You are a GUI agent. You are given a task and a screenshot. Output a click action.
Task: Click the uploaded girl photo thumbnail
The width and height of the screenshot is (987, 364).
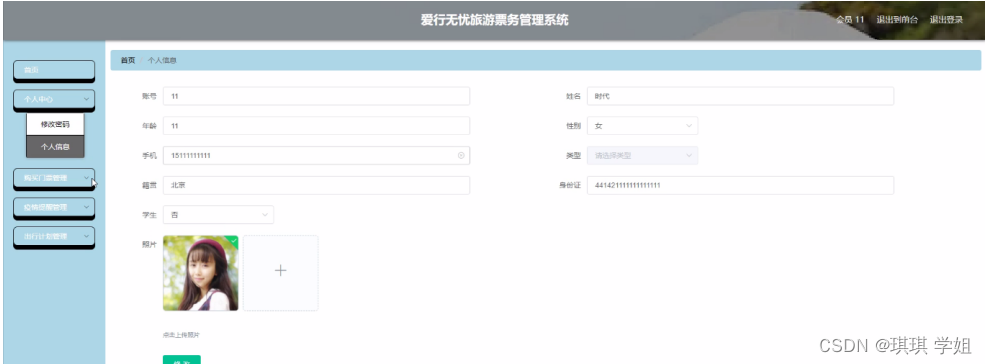pyautogui.click(x=201, y=273)
